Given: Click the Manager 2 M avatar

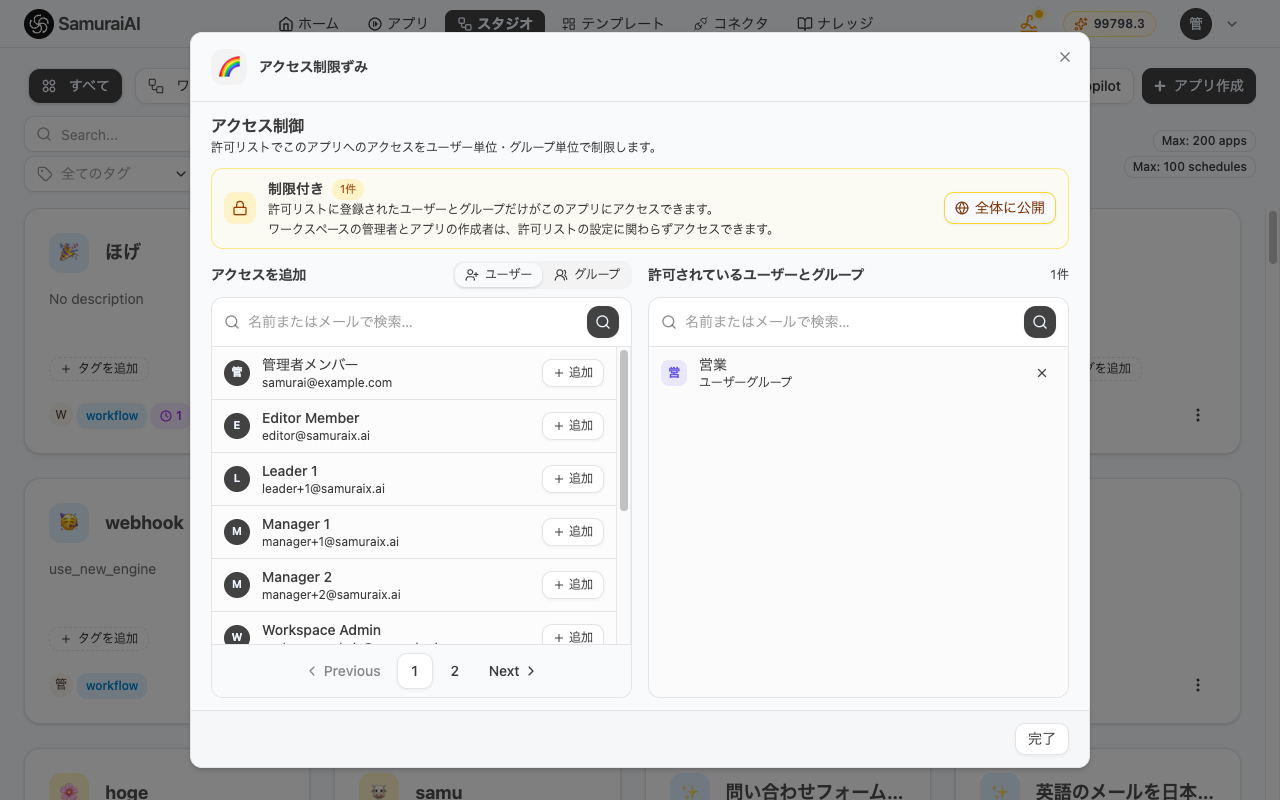Looking at the screenshot, I should coord(237,584).
